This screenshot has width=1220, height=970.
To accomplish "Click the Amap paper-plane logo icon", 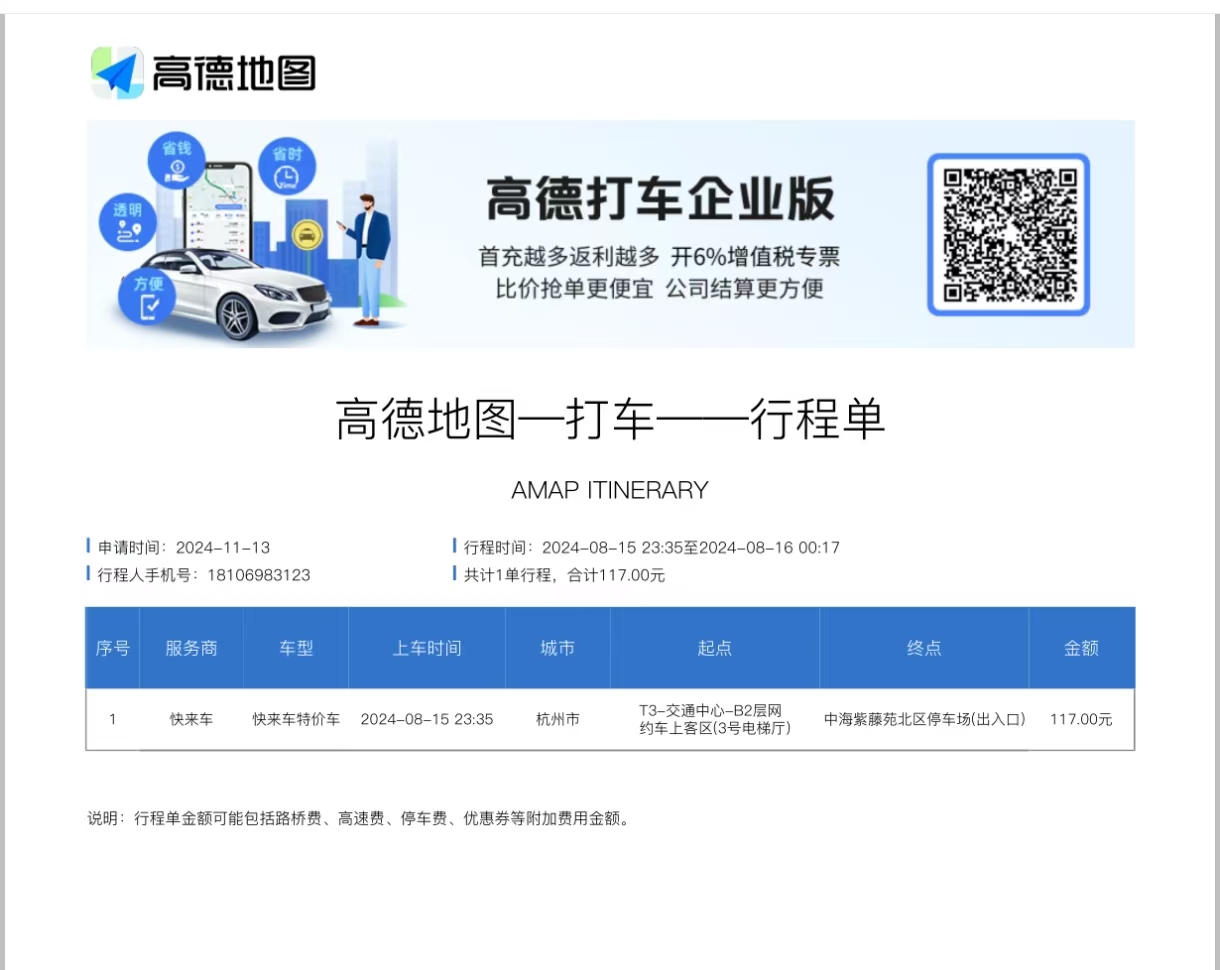I will [x=118, y=73].
